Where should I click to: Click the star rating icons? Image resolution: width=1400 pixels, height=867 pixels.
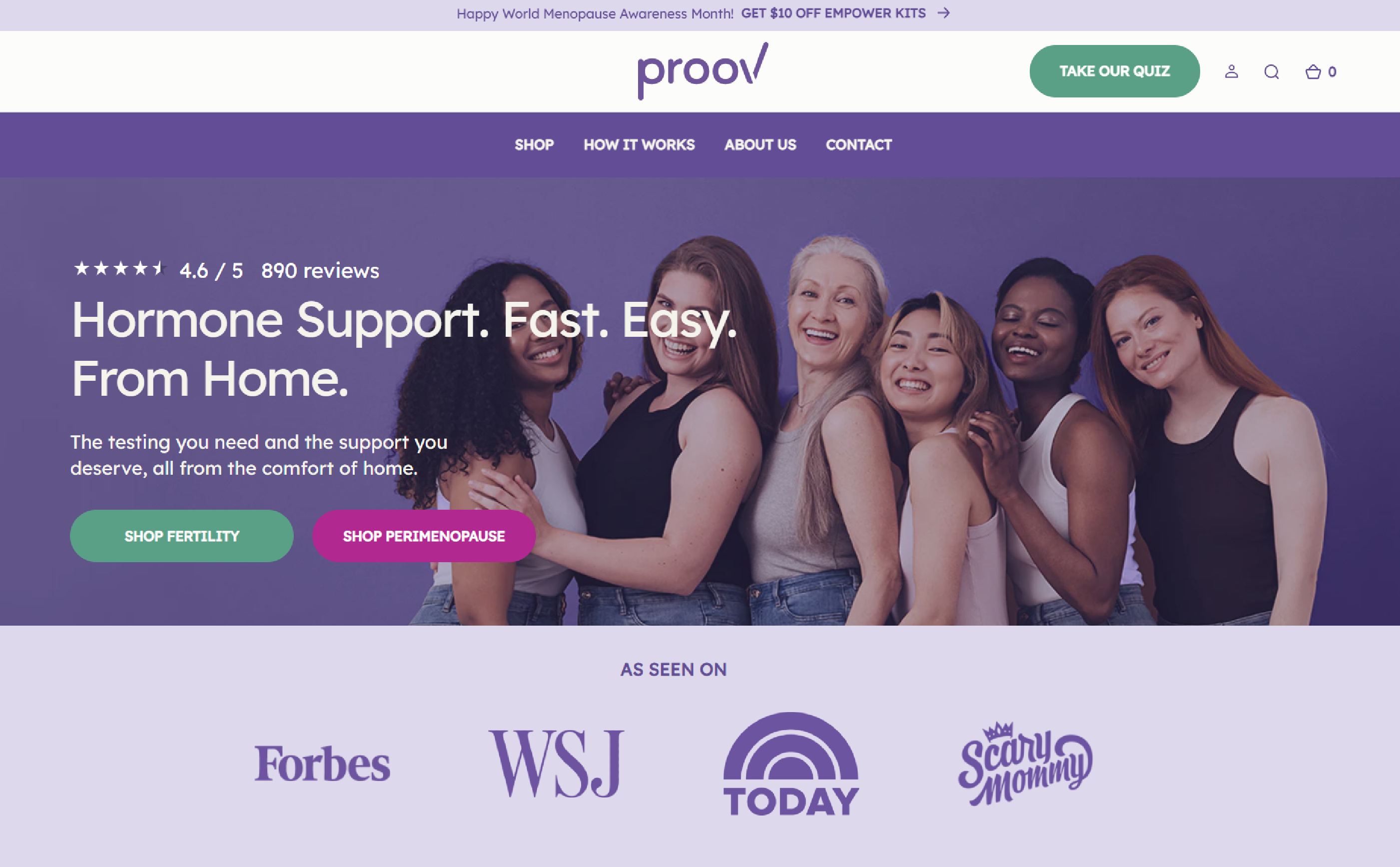click(x=119, y=268)
